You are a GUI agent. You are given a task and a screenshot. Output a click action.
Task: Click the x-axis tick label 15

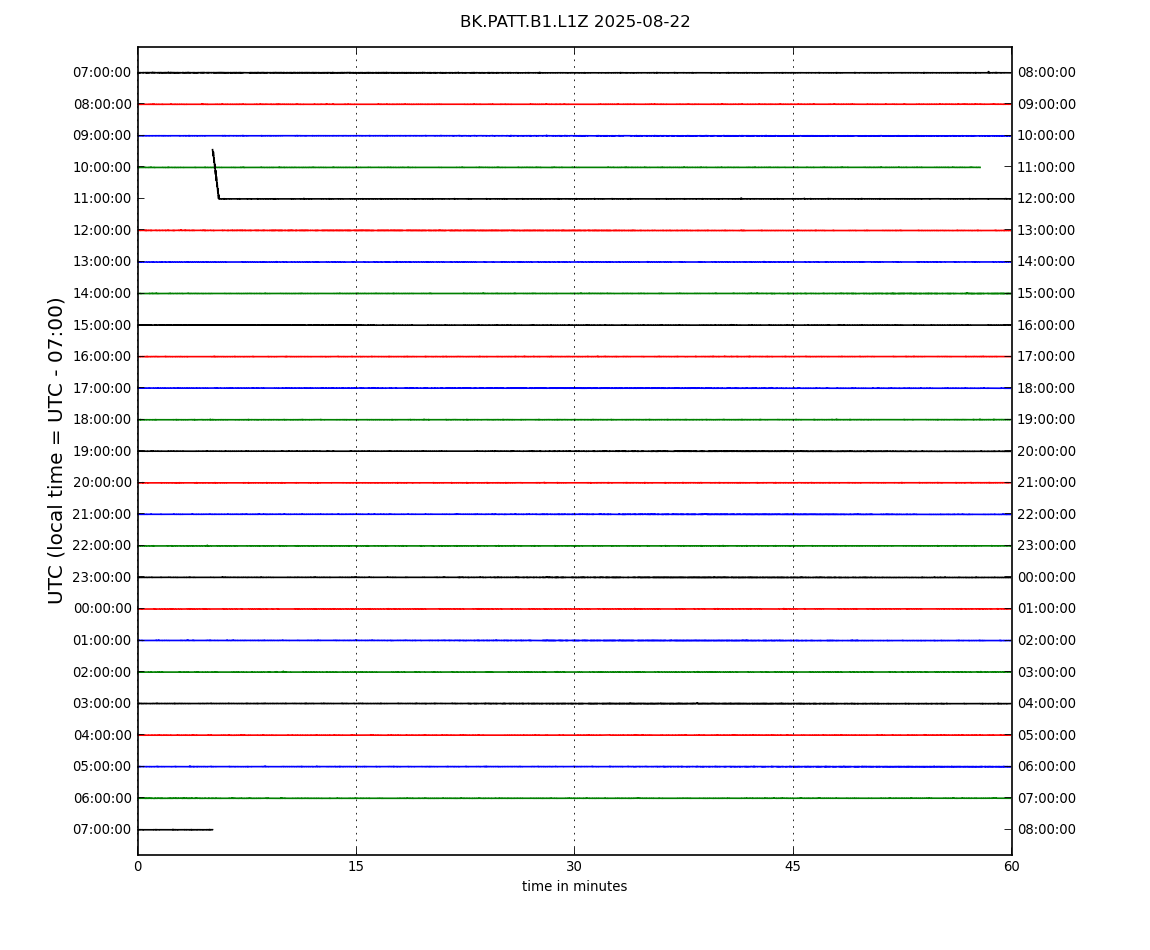[356, 866]
